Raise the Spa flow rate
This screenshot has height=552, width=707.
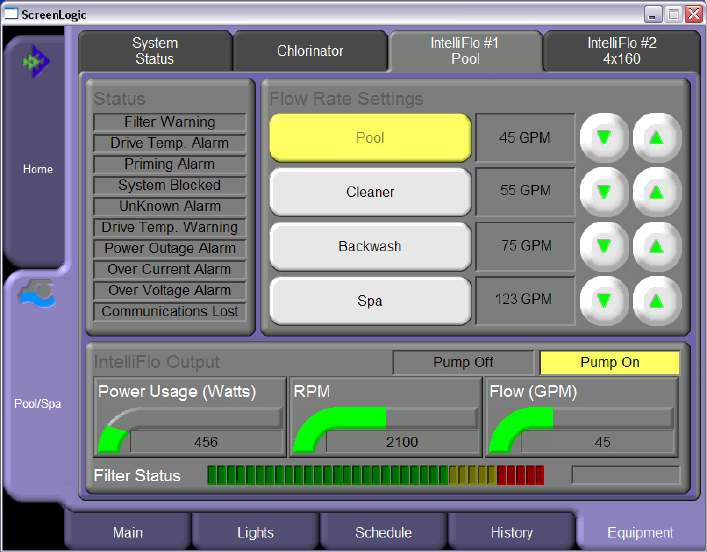[x=657, y=300]
